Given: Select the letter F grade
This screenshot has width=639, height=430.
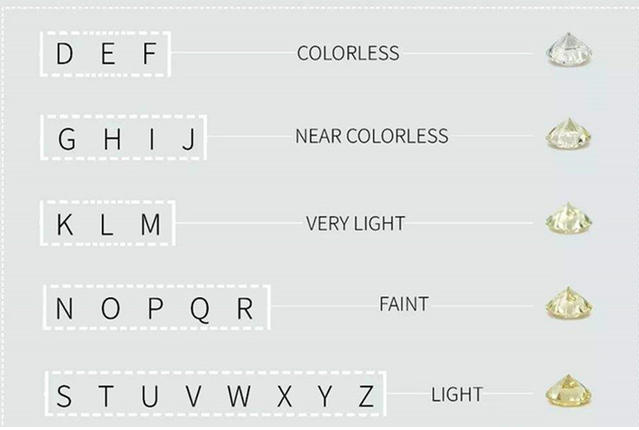Looking at the screenshot, I should point(150,54).
